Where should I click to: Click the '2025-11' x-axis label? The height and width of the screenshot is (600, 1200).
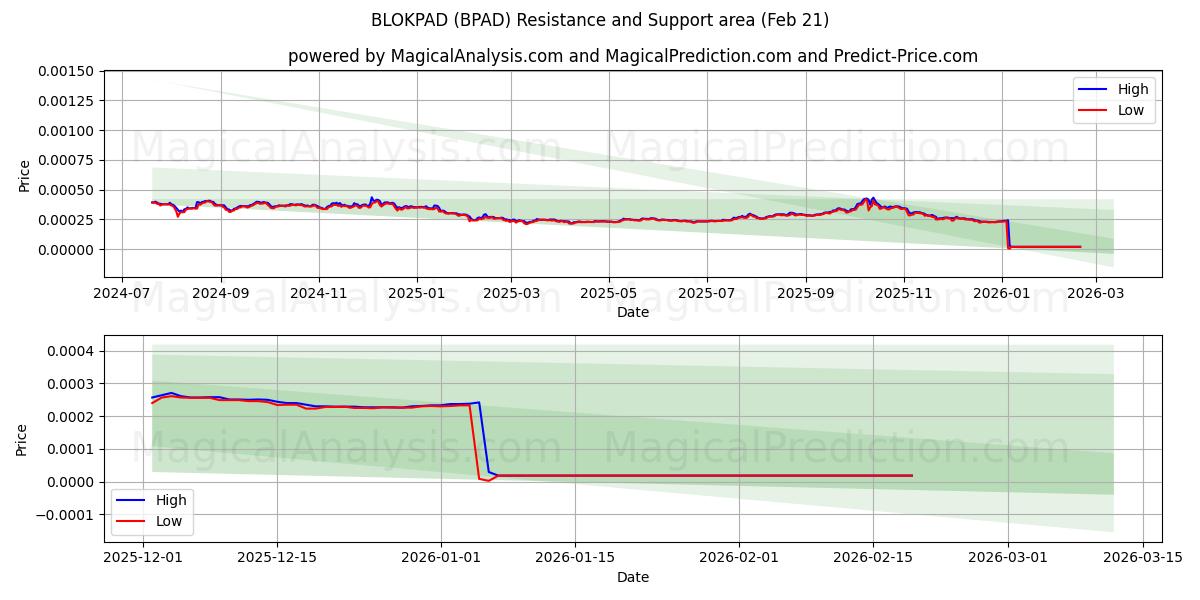click(904, 294)
